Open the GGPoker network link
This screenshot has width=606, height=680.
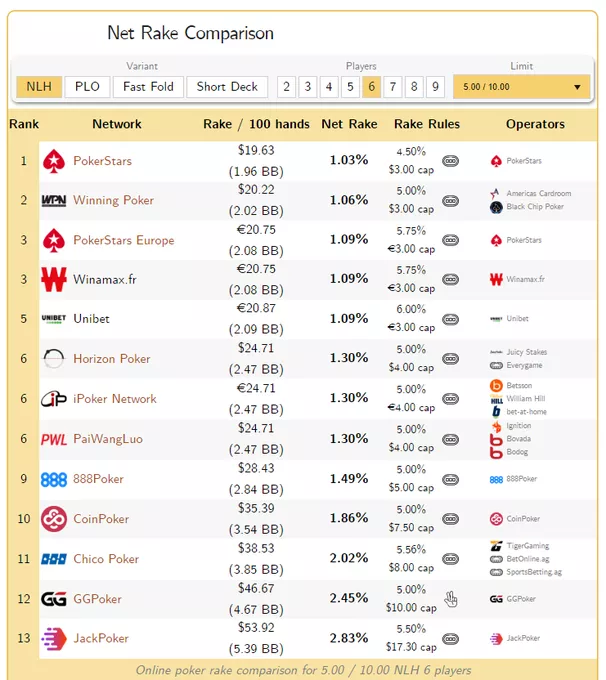[97, 599]
